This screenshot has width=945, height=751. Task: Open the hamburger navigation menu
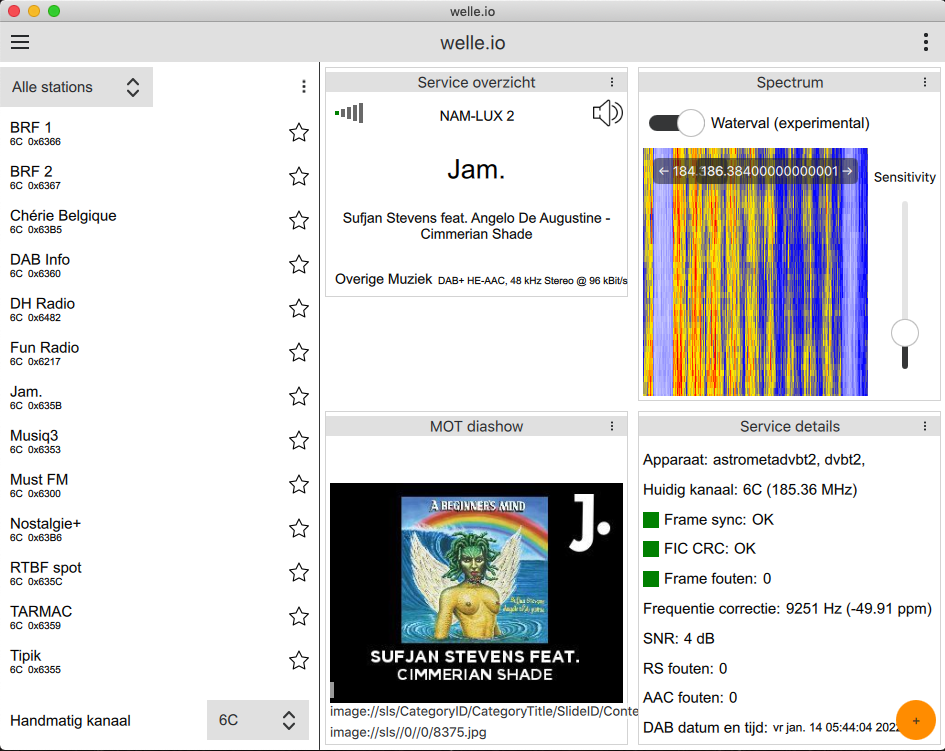(x=20, y=42)
